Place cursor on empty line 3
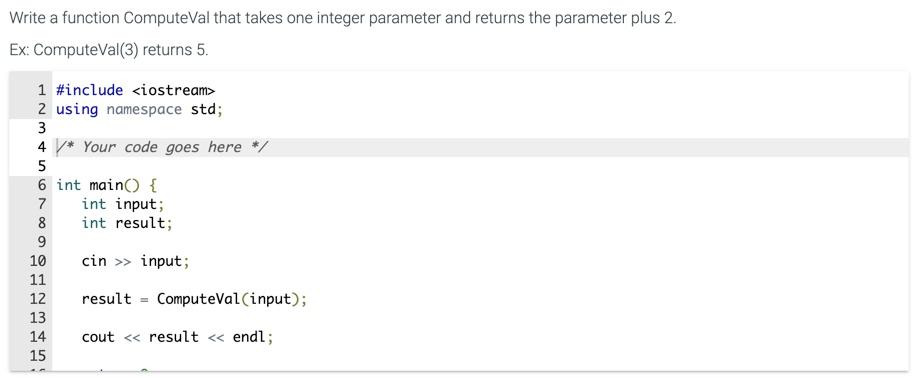Image resolution: width=916 pixels, height=377 pixels. coord(480,129)
